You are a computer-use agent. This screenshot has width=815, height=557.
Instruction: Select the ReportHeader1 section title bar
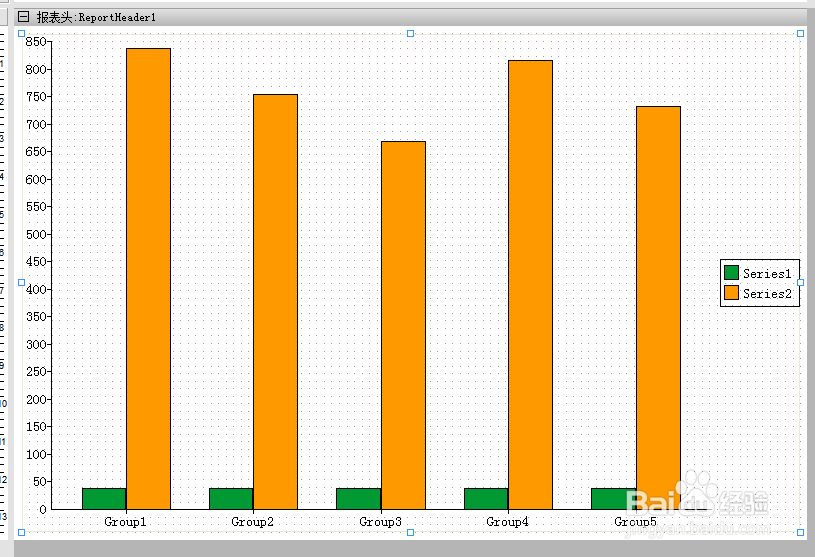[x=411, y=17]
